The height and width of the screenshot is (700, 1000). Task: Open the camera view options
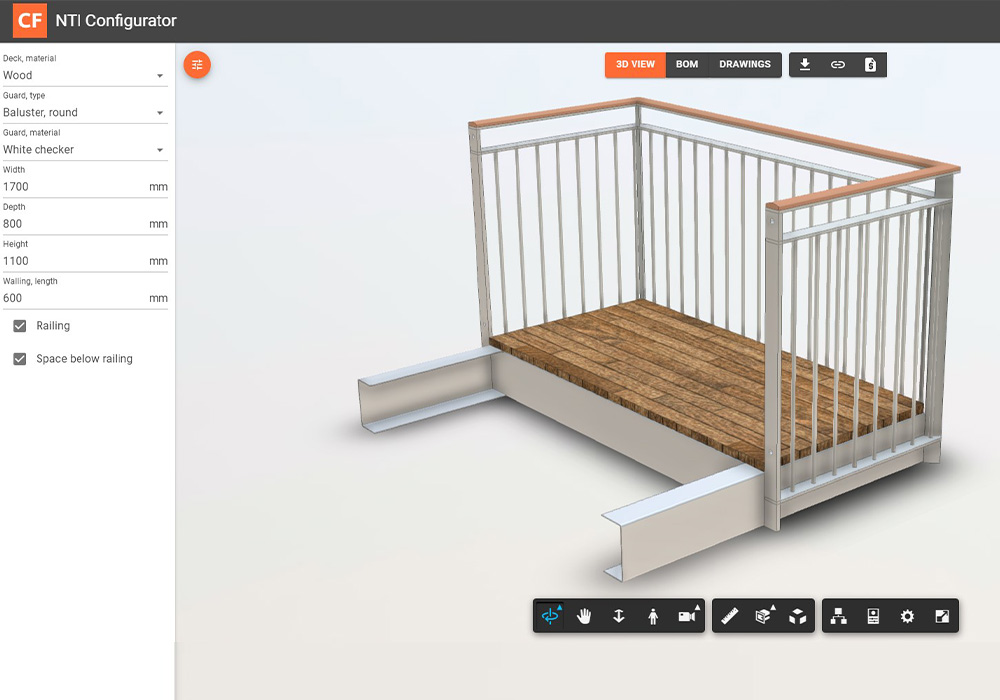pos(687,617)
